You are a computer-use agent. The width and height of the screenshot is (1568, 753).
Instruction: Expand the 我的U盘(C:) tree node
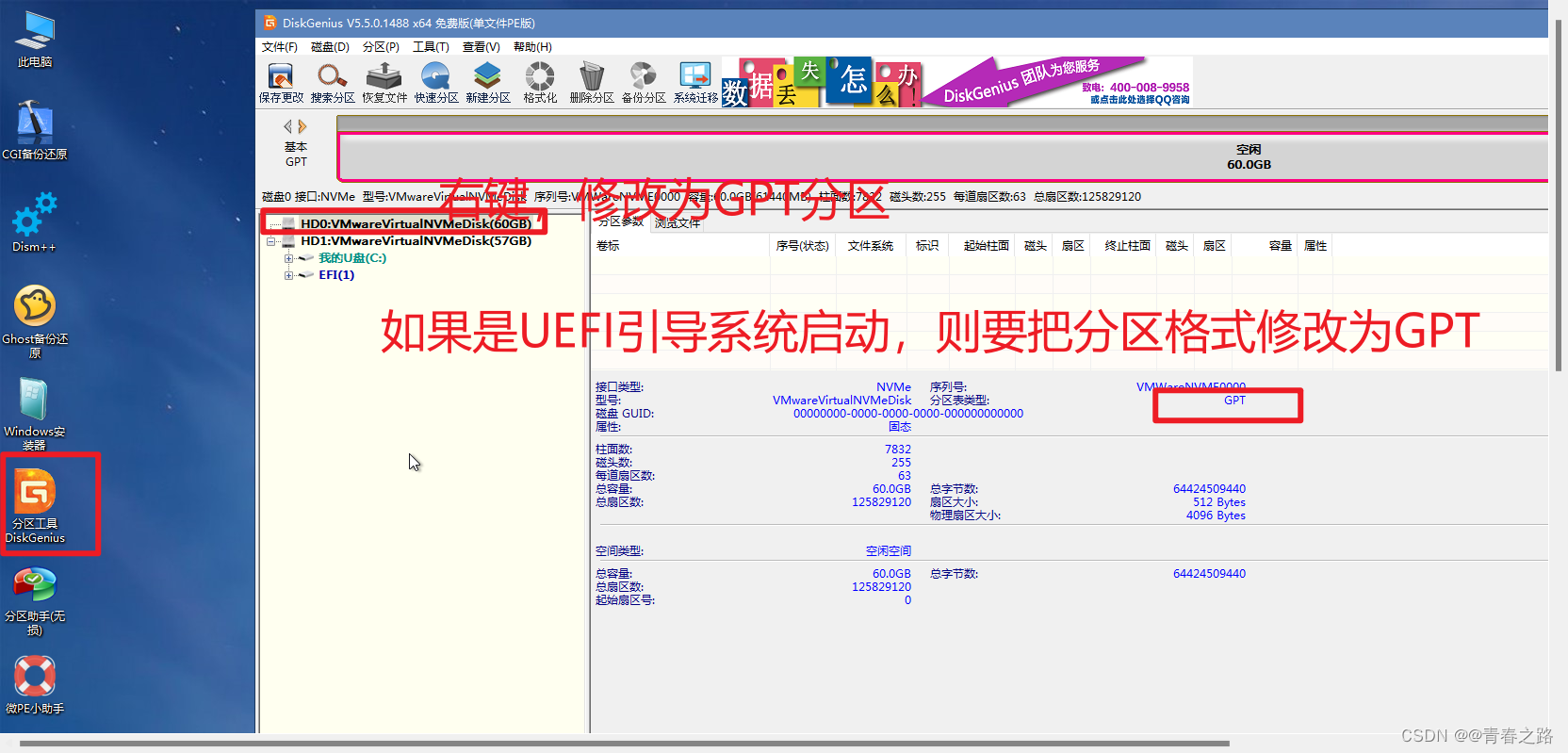click(x=288, y=258)
